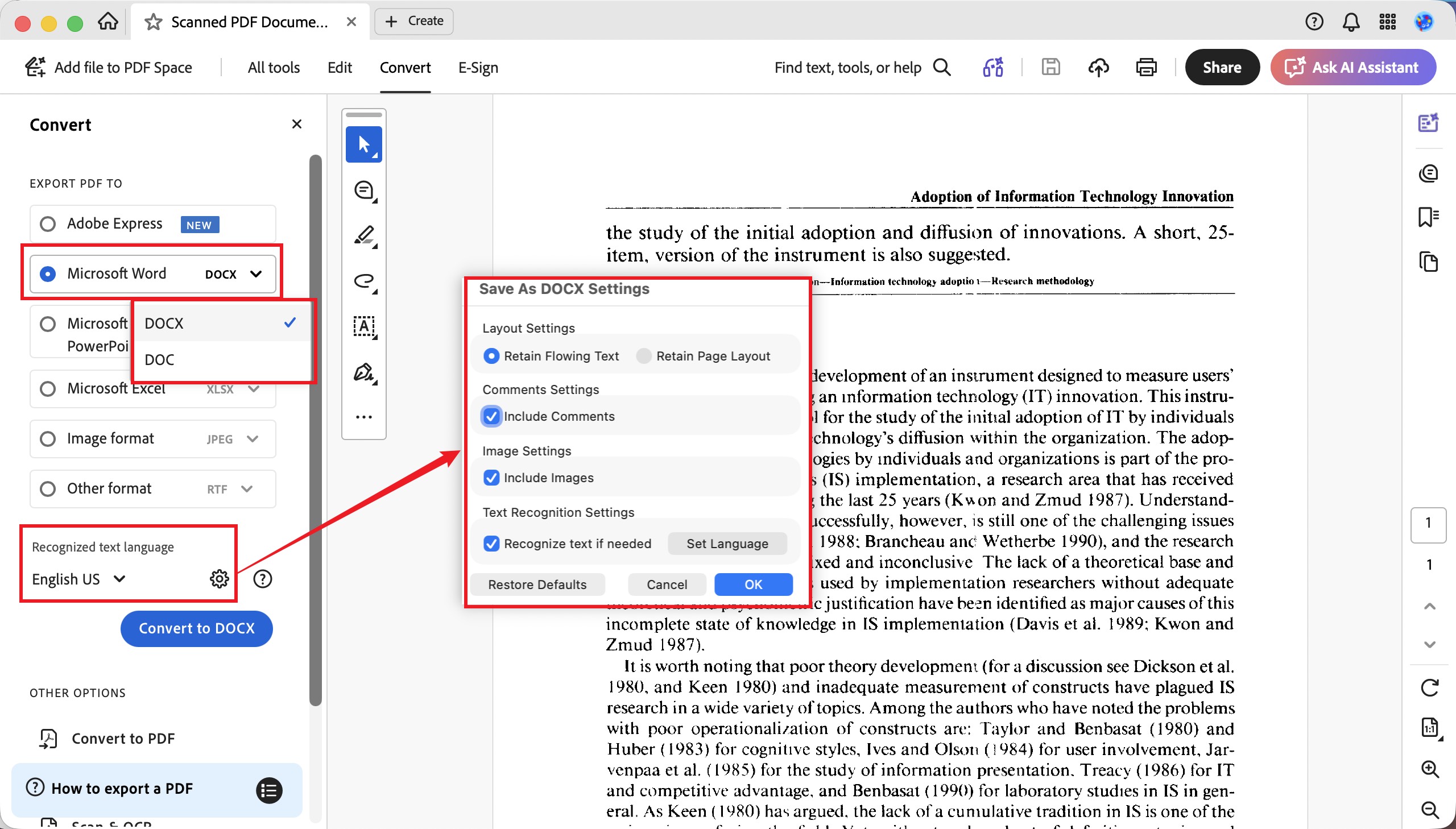Click the Rotate page icon

click(x=1430, y=688)
